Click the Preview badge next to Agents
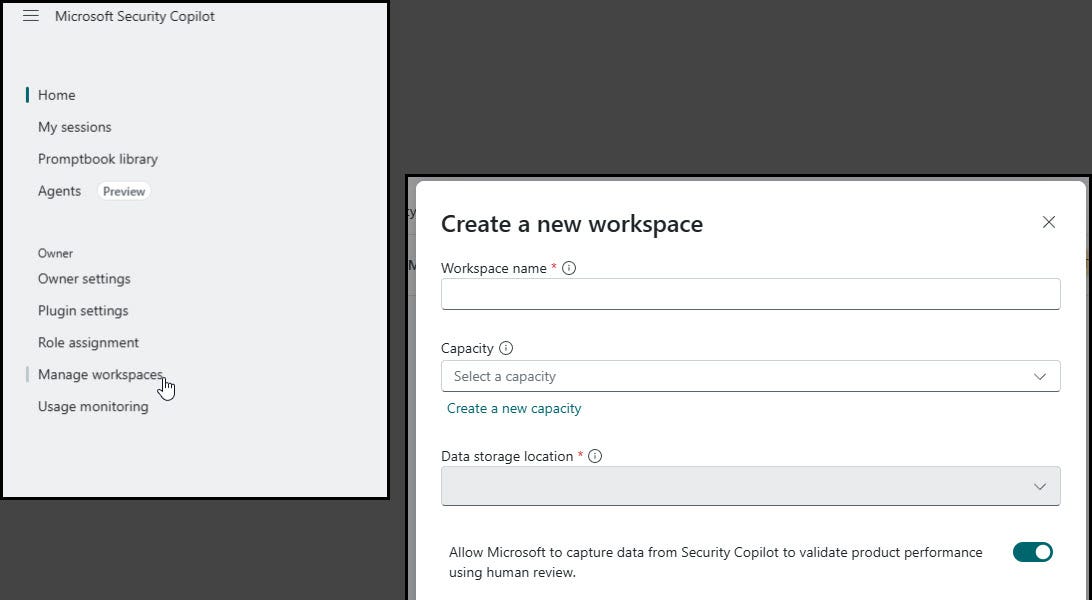The width and height of the screenshot is (1092, 600). tap(124, 191)
